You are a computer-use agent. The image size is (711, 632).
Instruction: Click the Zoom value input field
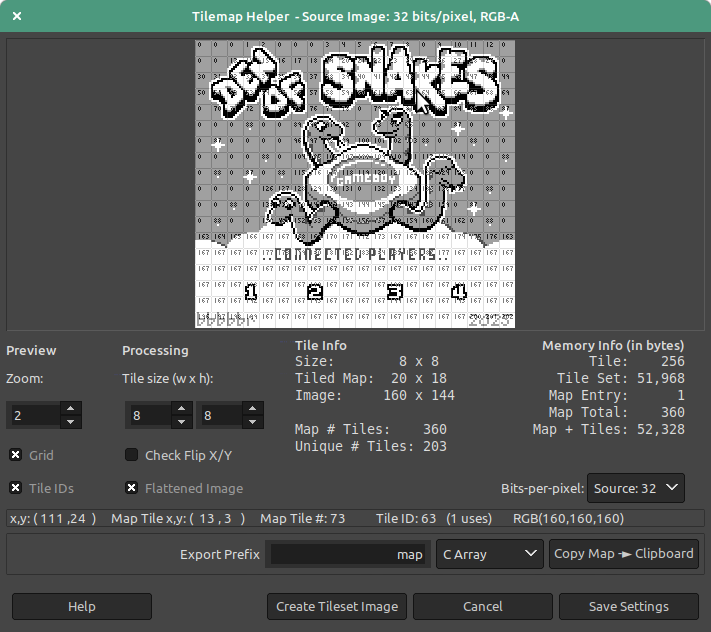pyautogui.click(x=34, y=415)
